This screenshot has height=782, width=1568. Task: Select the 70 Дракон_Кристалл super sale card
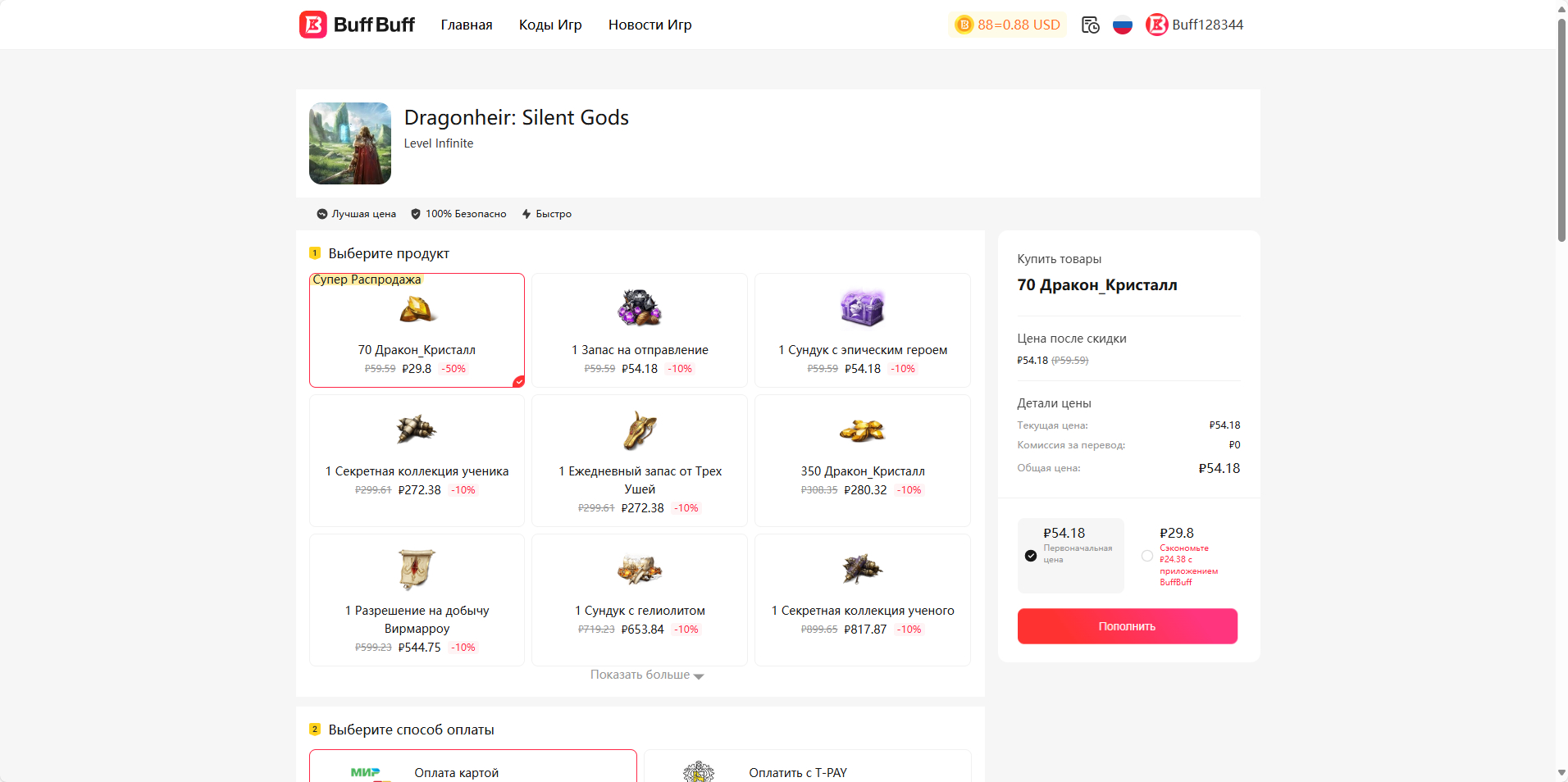pyautogui.click(x=417, y=330)
